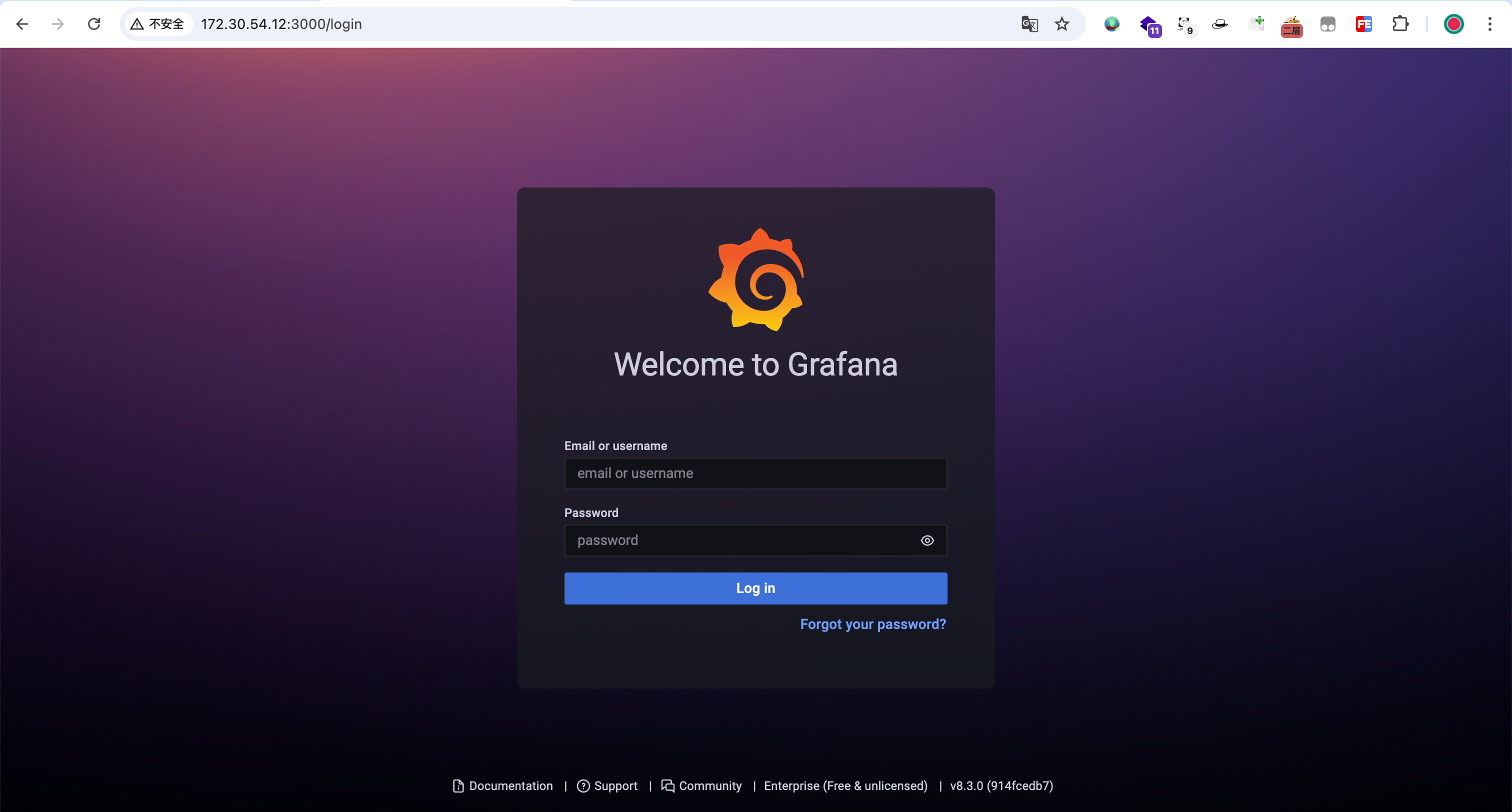Click the Password input field
The height and width of the screenshot is (812, 1512).
pyautogui.click(x=739, y=540)
